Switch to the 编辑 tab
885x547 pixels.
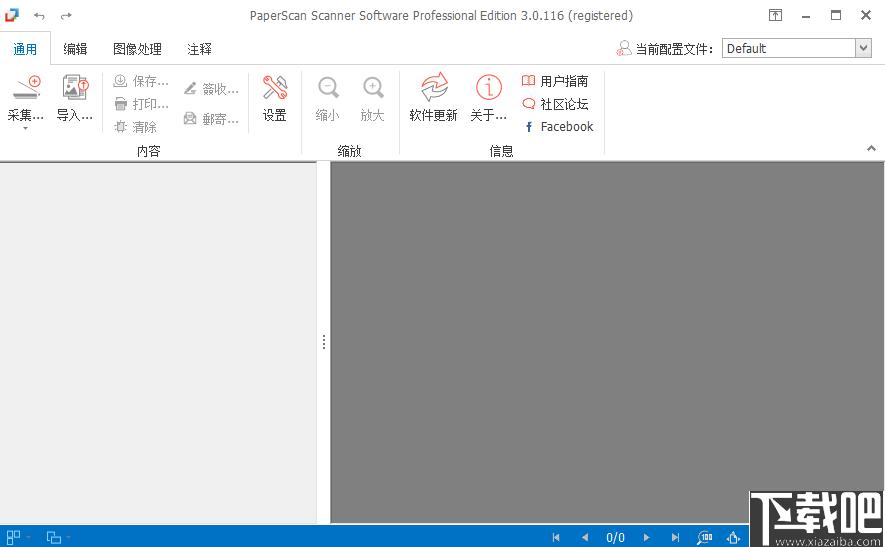pos(75,49)
